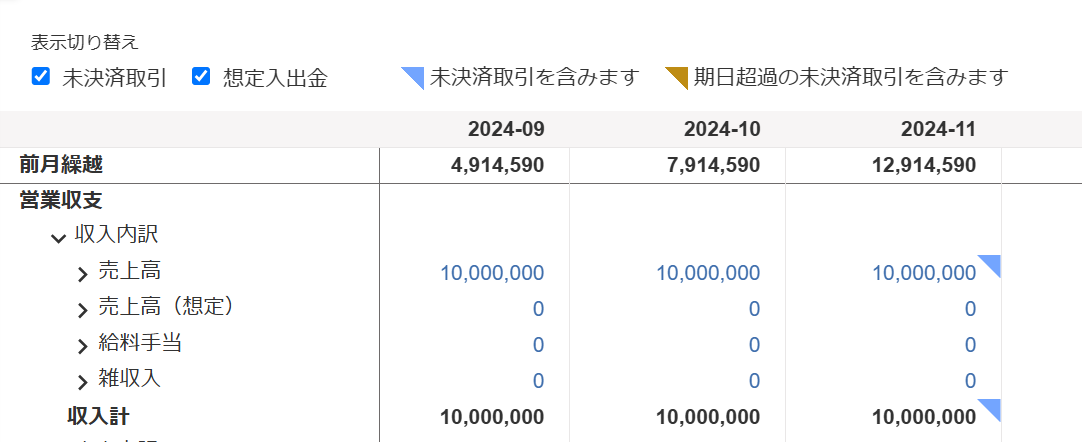Click 収入計 total for 2024-11
Screen dimensions: 1082x442
point(924,417)
